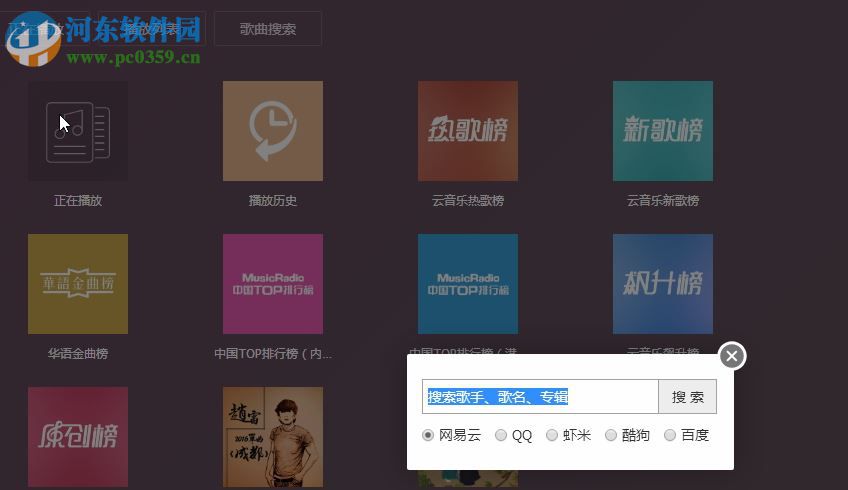Open the 原创榜 crimson chart tile
This screenshot has height=490, width=848.
[x=78, y=436]
